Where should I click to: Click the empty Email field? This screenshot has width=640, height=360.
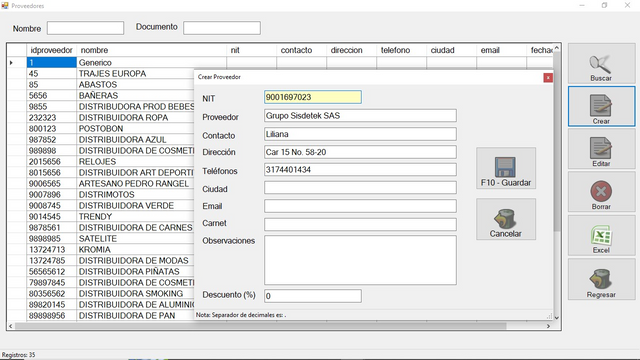click(x=360, y=206)
